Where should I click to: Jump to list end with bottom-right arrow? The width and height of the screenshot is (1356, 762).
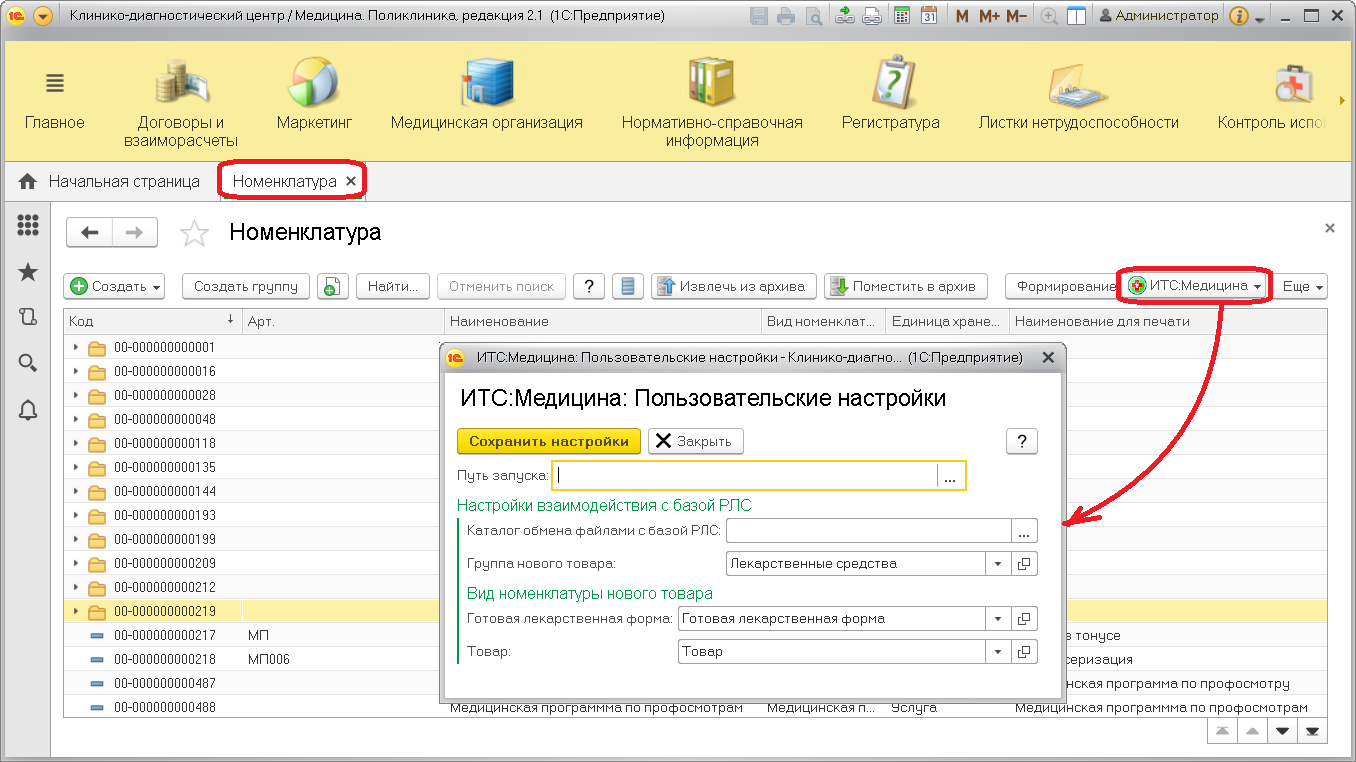coord(1312,731)
